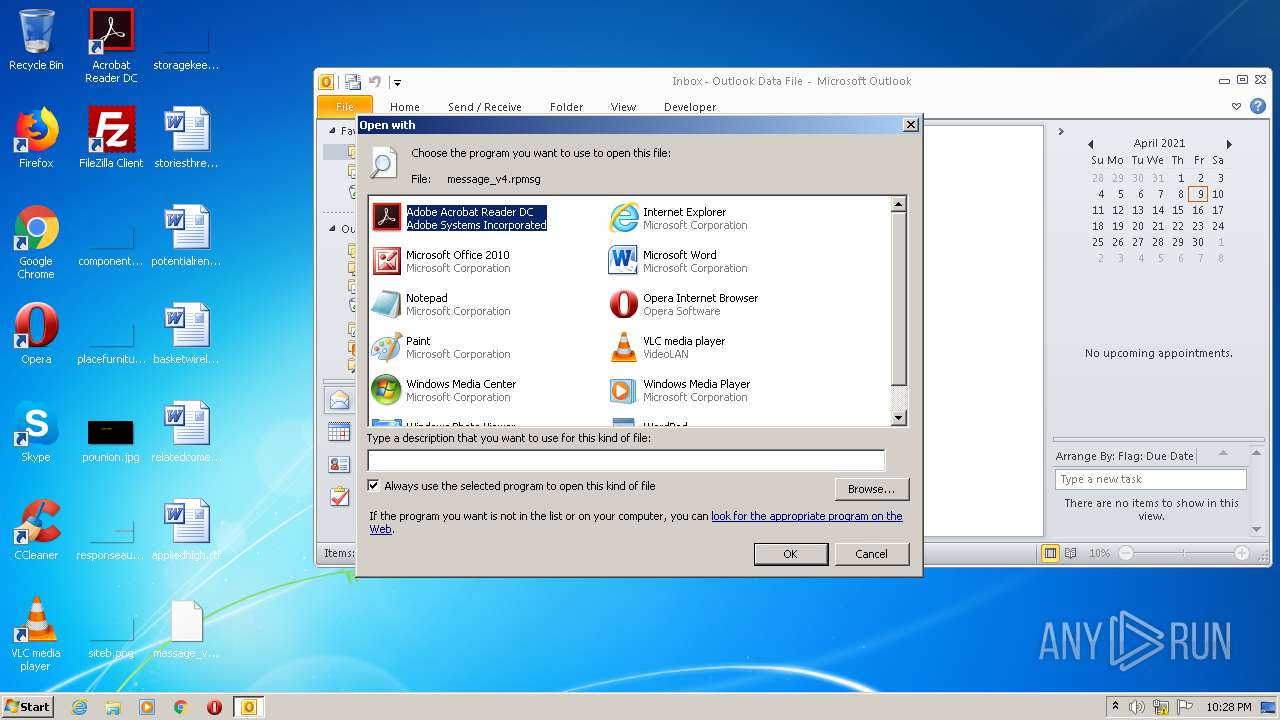1280x720 pixels.
Task: Collapse the To-Do Bar arrow
Action: click(1061, 131)
